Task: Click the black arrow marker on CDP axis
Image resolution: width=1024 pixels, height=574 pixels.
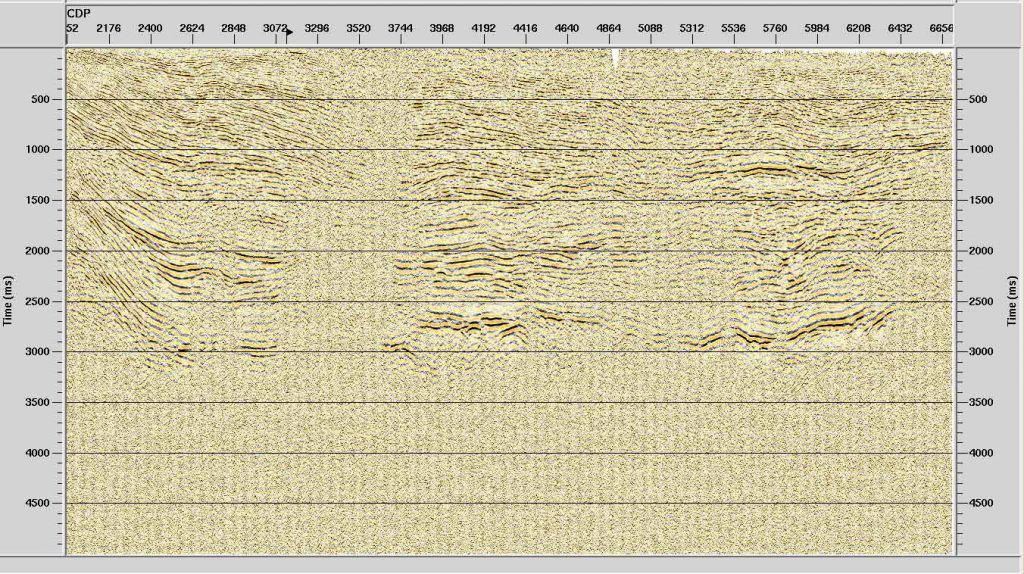Action: [x=289, y=33]
